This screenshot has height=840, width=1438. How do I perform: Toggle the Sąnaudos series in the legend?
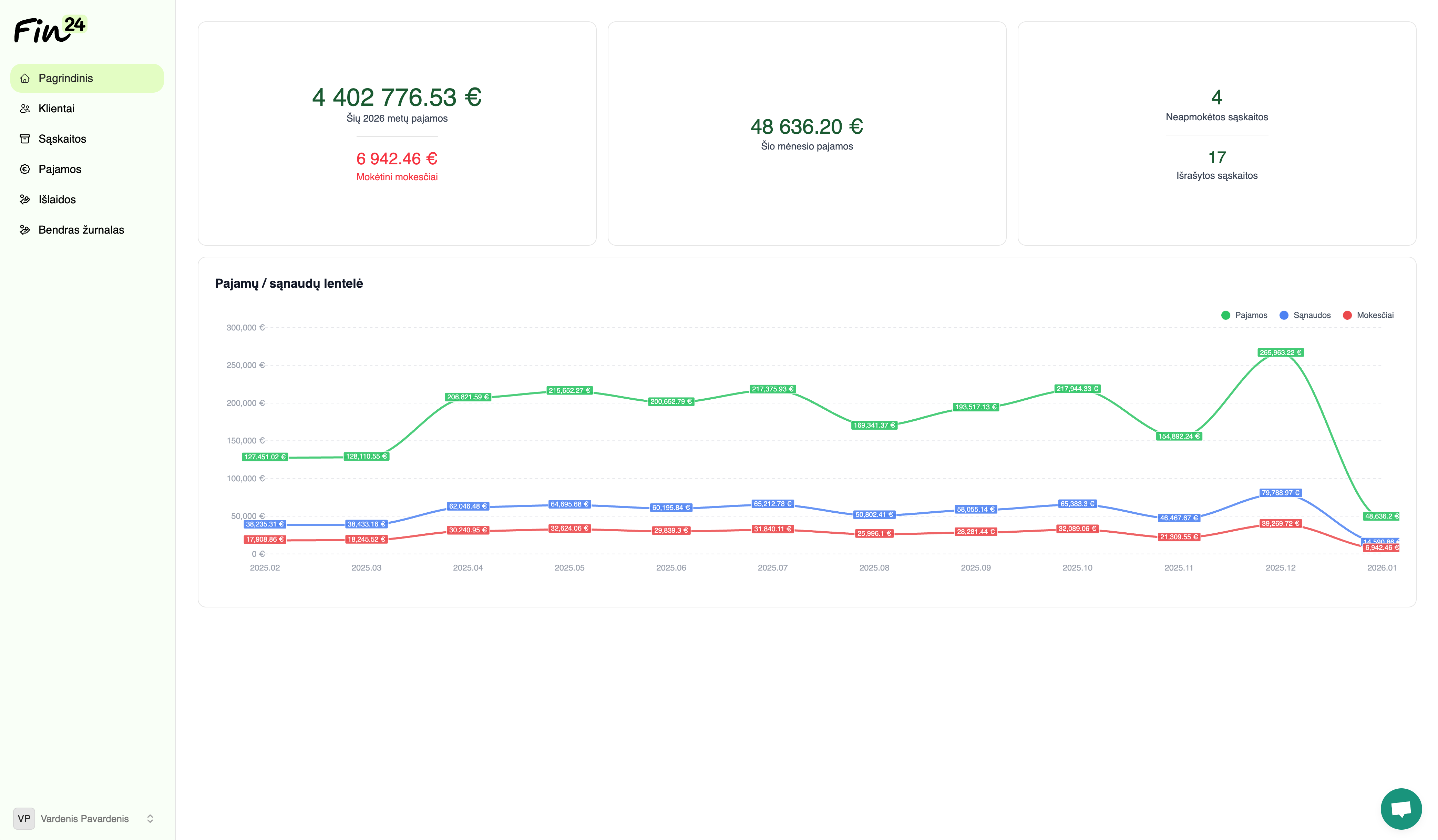pyautogui.click(x=1311, y=315)
